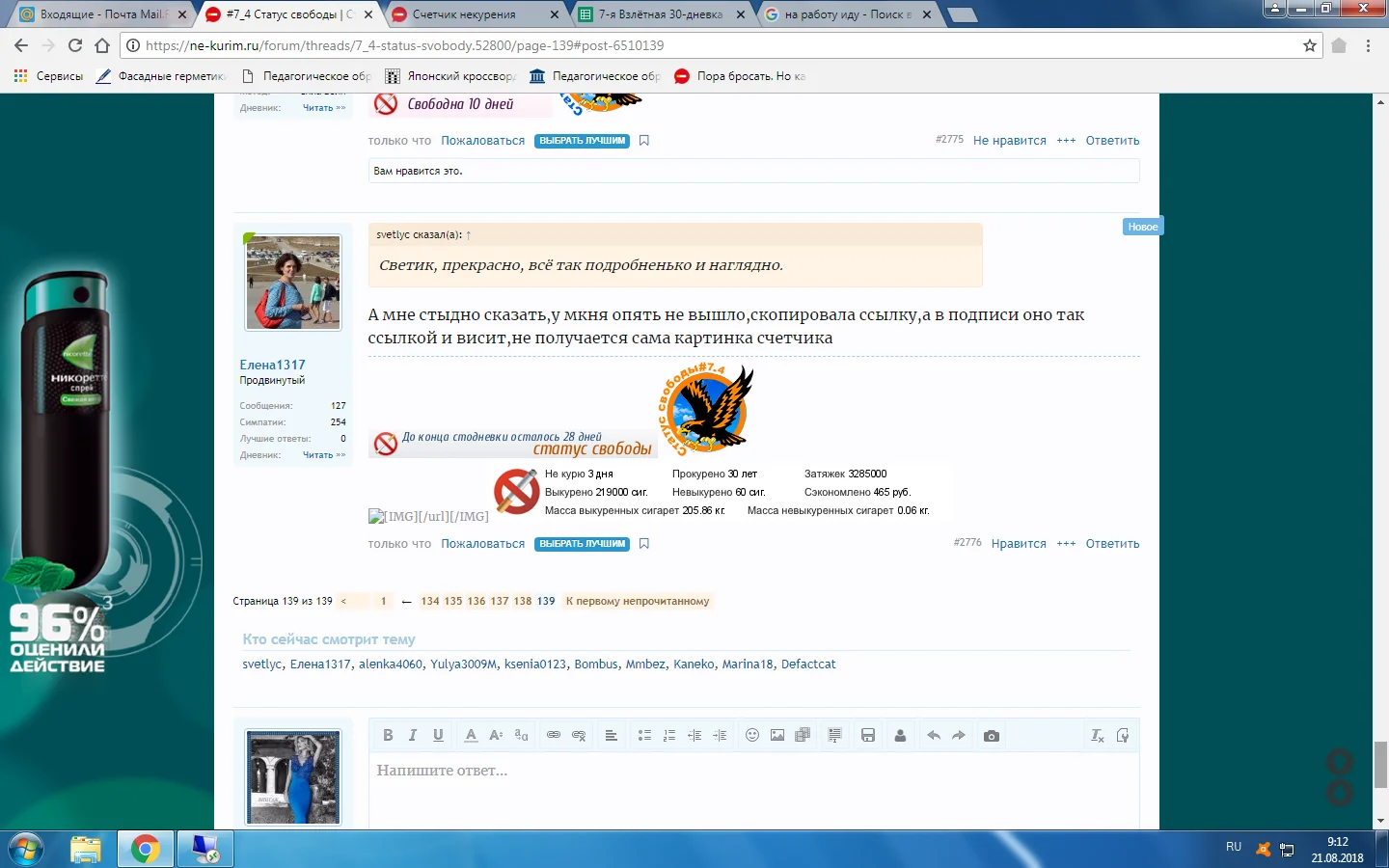
Task: Open the browser Home page icon
Action: [x=102, y=45]
